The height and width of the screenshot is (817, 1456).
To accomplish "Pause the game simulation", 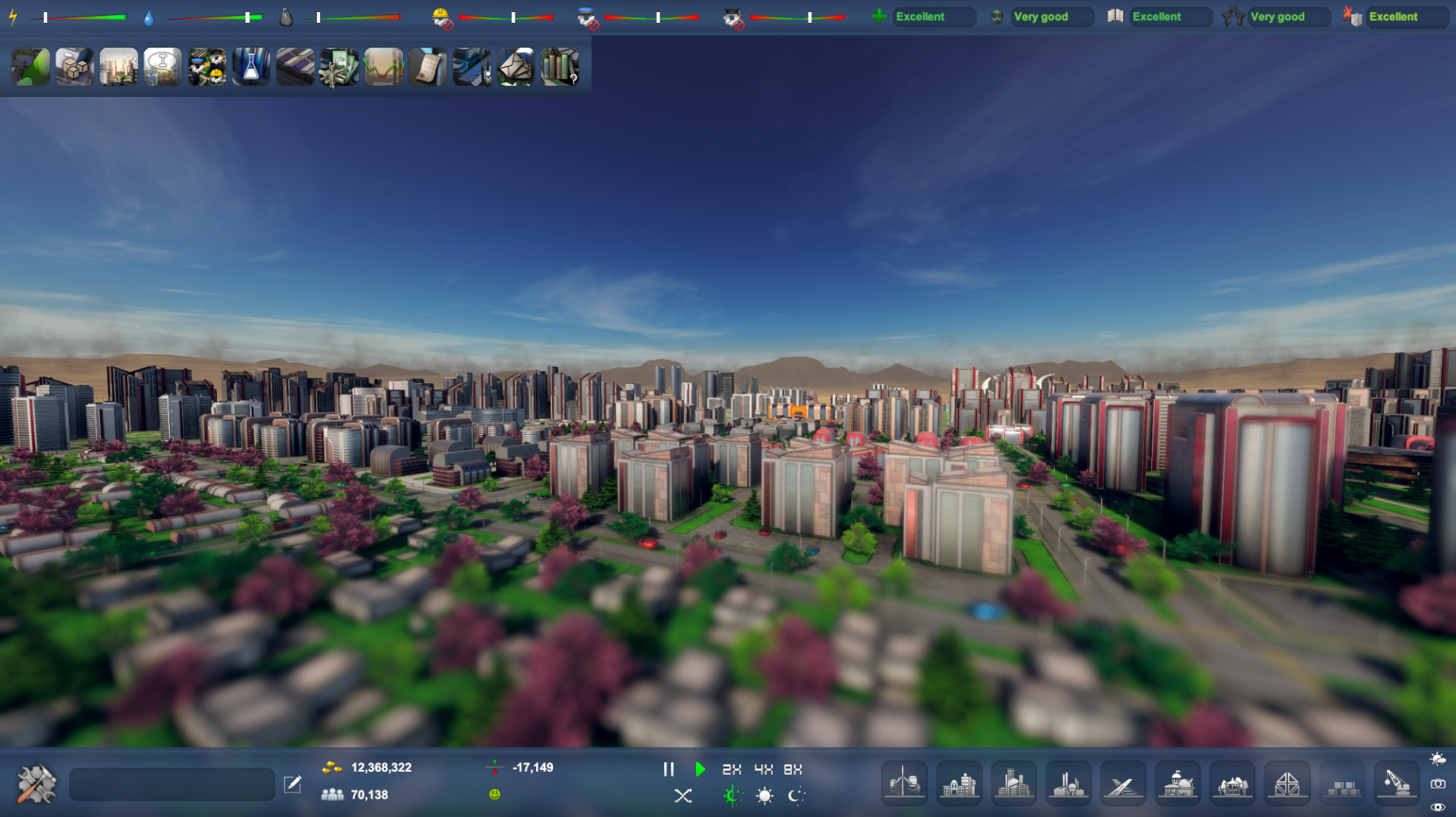I will coord(669,769).
